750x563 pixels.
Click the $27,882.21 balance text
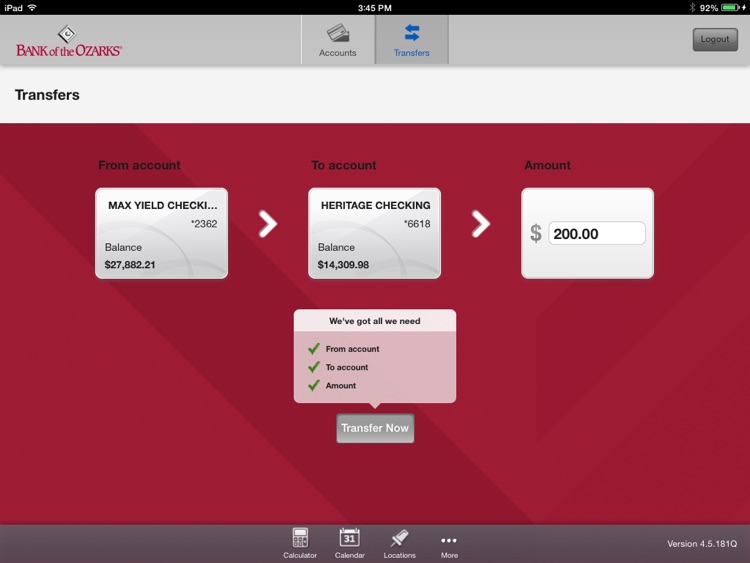click(x=130, y=265)
